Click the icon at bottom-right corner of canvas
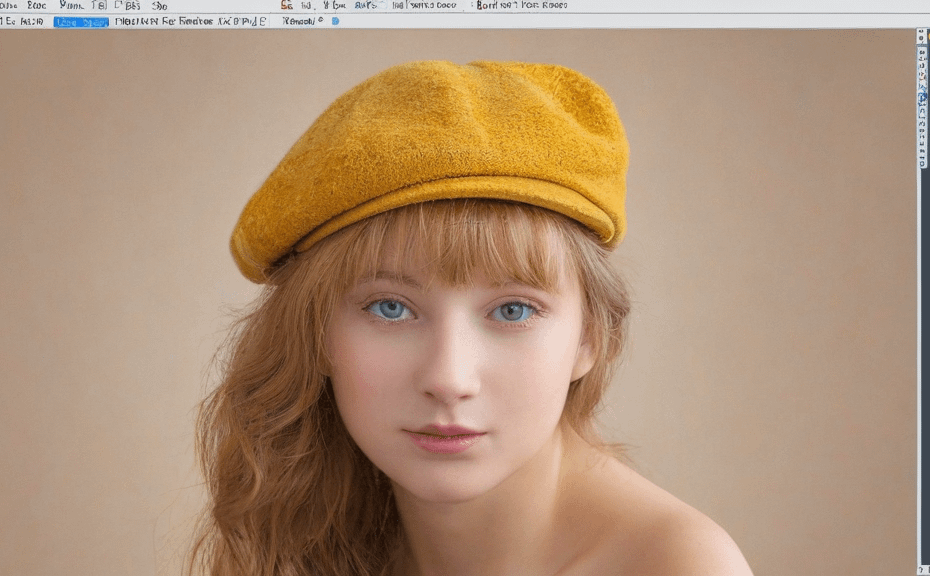930x576 pixels. click(922, 569)
